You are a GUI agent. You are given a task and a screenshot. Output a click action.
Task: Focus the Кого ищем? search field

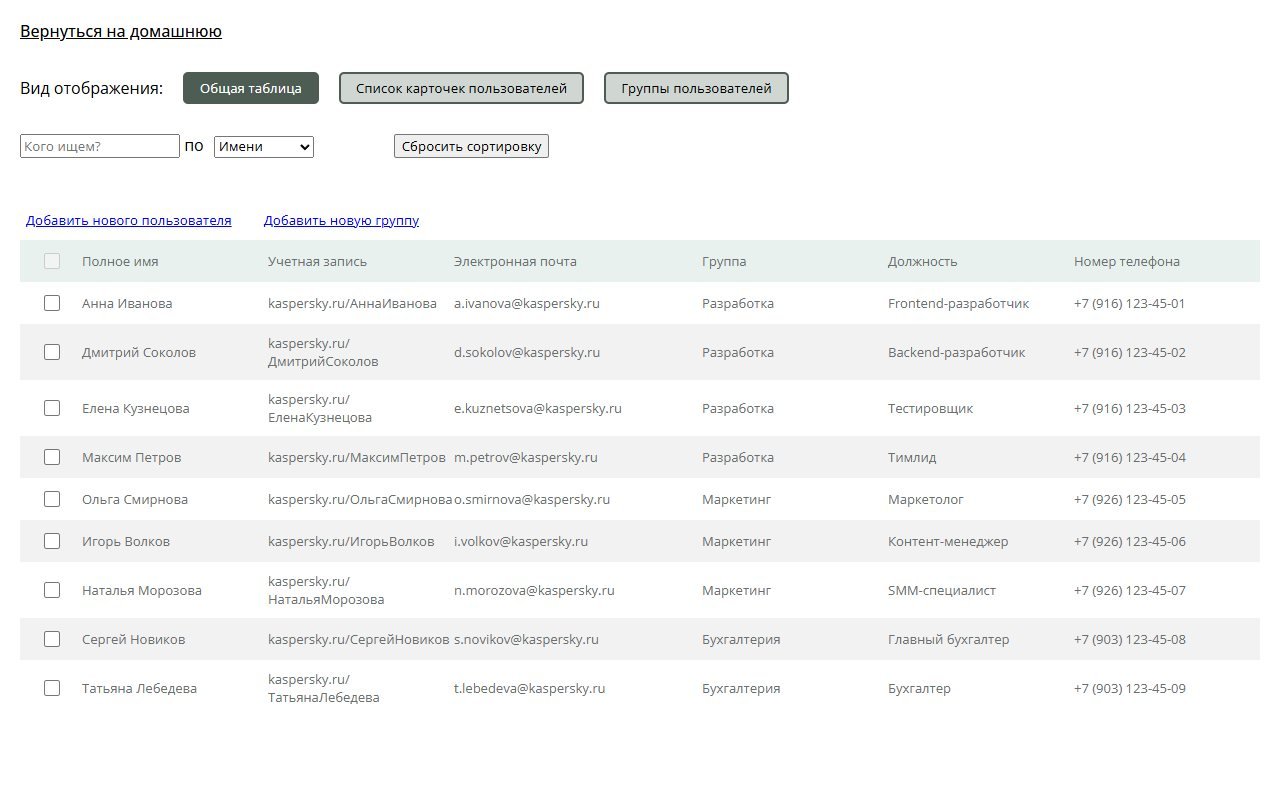pyautogui.click(x=100, y=147)
